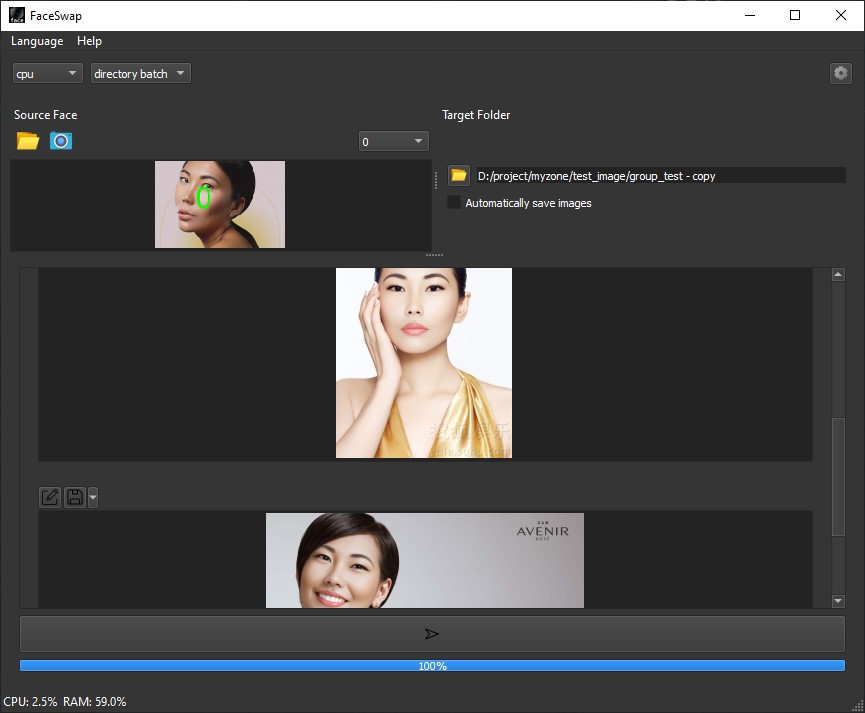This screenshot has width=865, height=713.
Task: Open the directory batch mode dropdown
Action: pyautogui.click(x=141, y=73)
